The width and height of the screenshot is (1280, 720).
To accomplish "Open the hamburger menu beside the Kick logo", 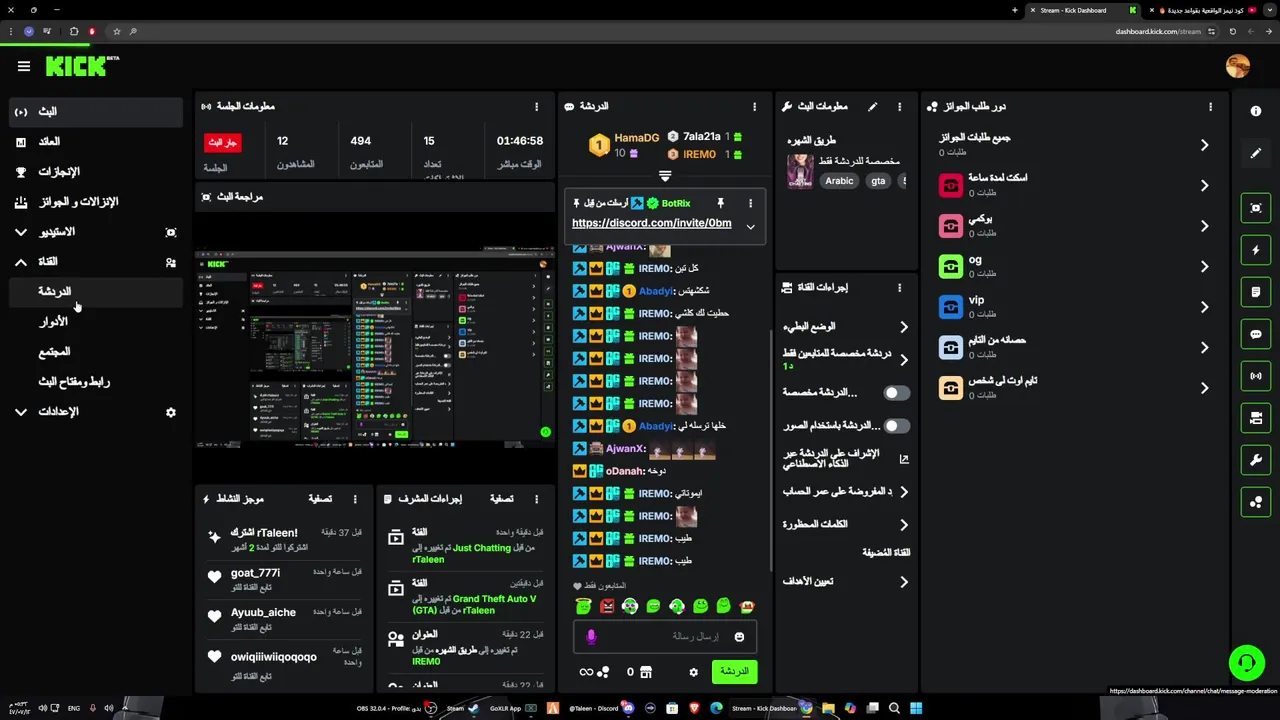I will (24, 66).
